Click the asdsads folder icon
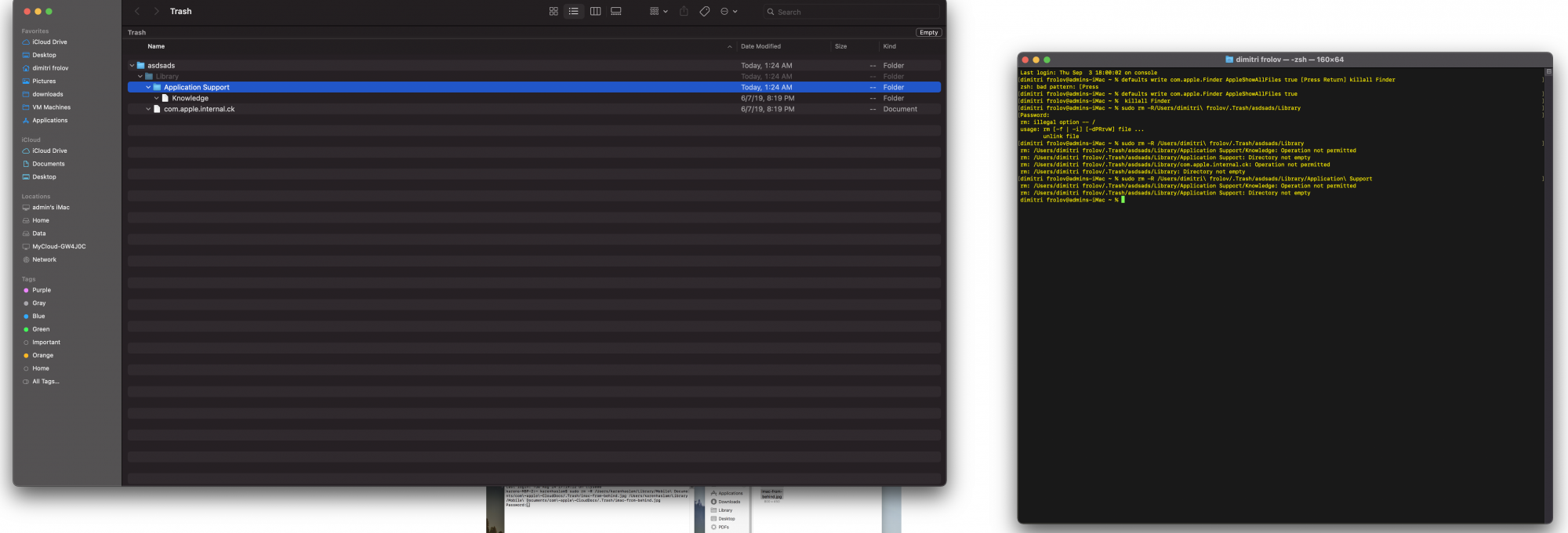Viewport: 1568px width, 533px height. [141, 66]
